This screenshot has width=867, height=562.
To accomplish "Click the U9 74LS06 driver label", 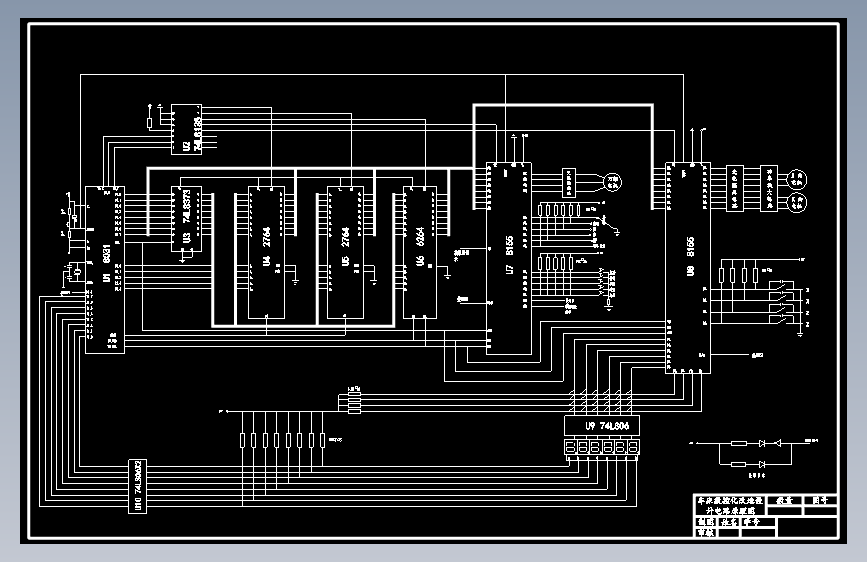I will tap(607, 426).
